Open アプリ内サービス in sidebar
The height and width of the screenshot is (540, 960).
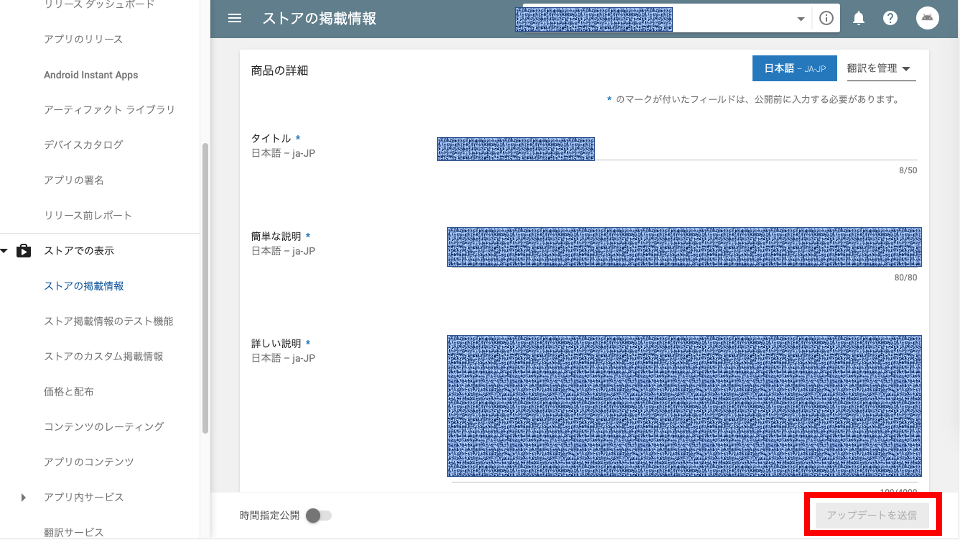84,497
